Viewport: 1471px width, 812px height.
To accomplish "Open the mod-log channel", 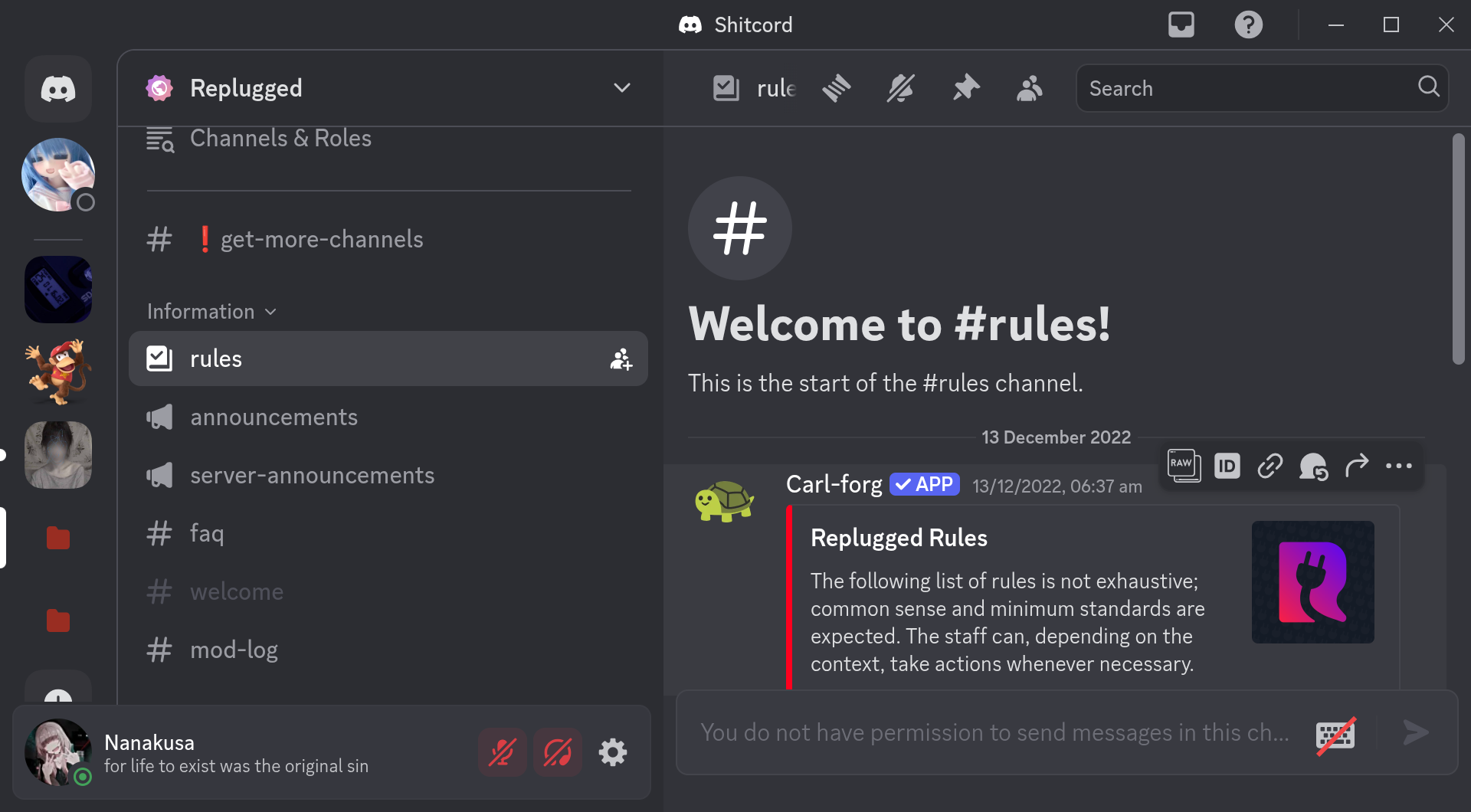I will coord(388,650).
